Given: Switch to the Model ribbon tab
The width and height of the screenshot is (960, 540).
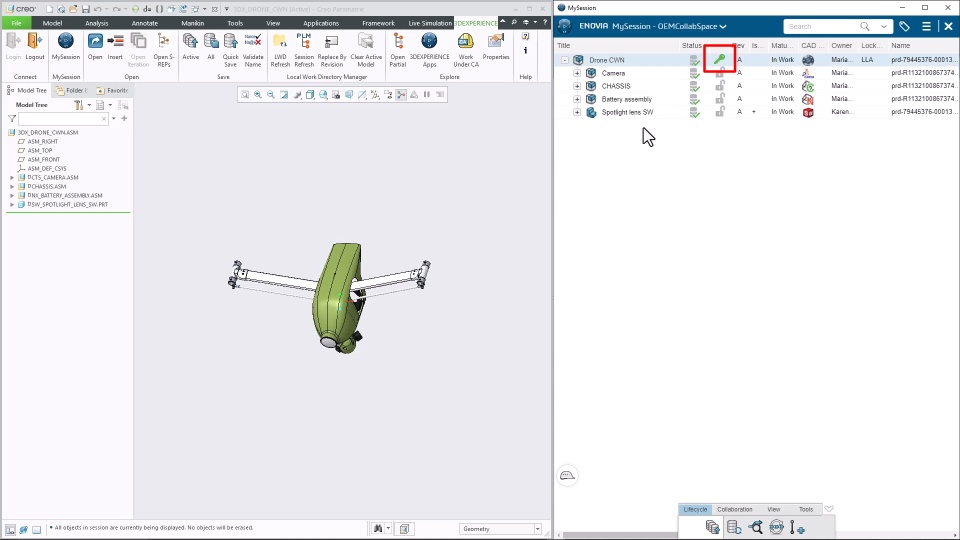Looking at the screenshot, I should 52,23.
